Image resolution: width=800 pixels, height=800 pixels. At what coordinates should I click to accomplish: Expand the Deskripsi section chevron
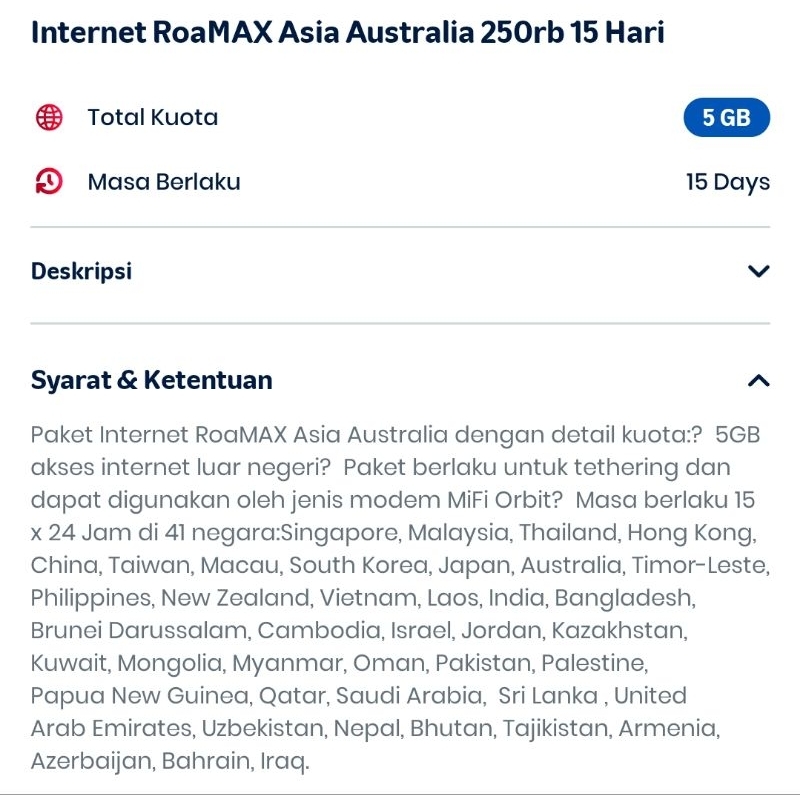pyautogui.click(x=759, y=271)
